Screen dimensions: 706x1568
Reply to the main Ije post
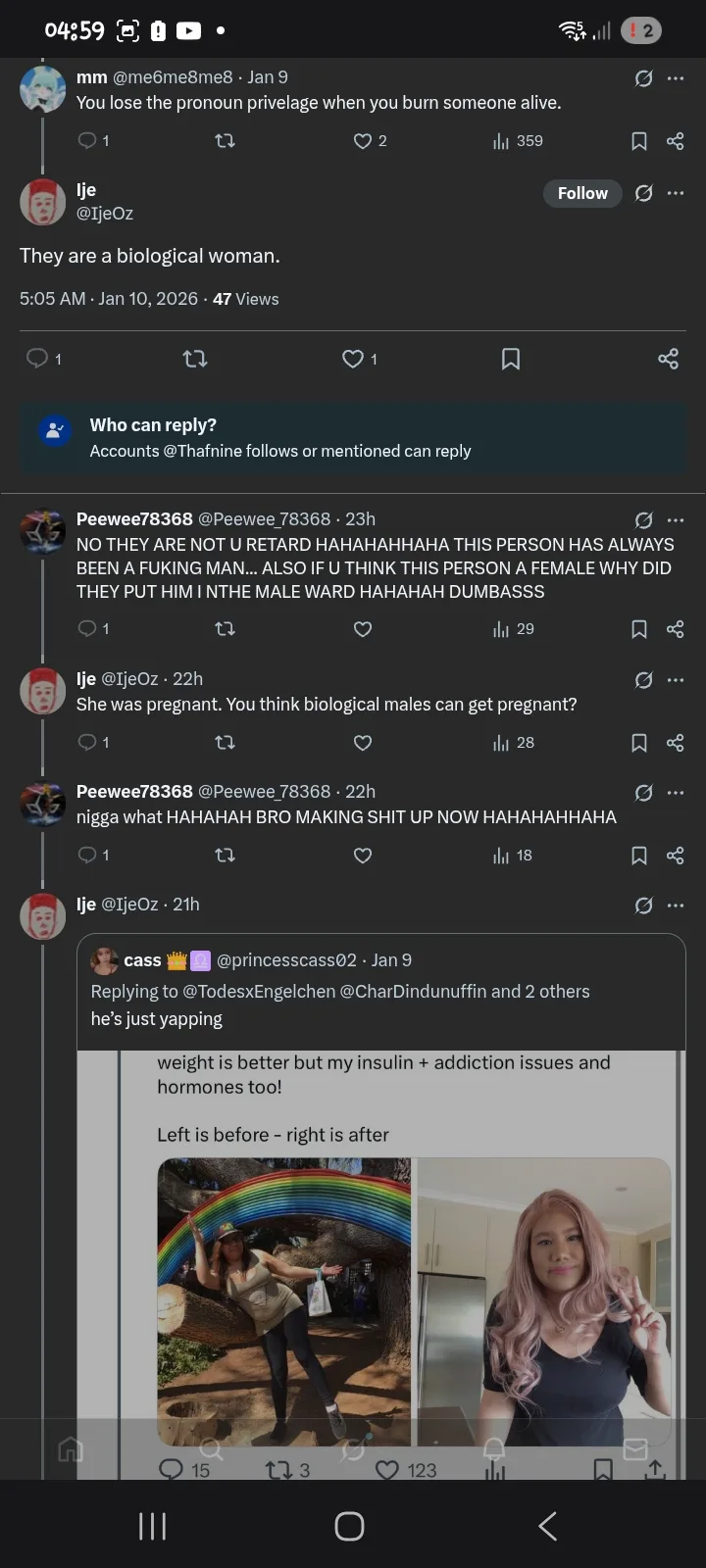tap(37, 359)
